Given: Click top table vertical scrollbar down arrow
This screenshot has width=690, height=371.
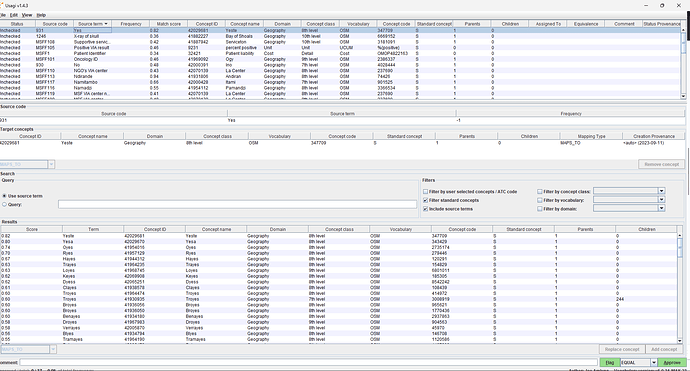Looking at the screenshot, I should [683, 96].
